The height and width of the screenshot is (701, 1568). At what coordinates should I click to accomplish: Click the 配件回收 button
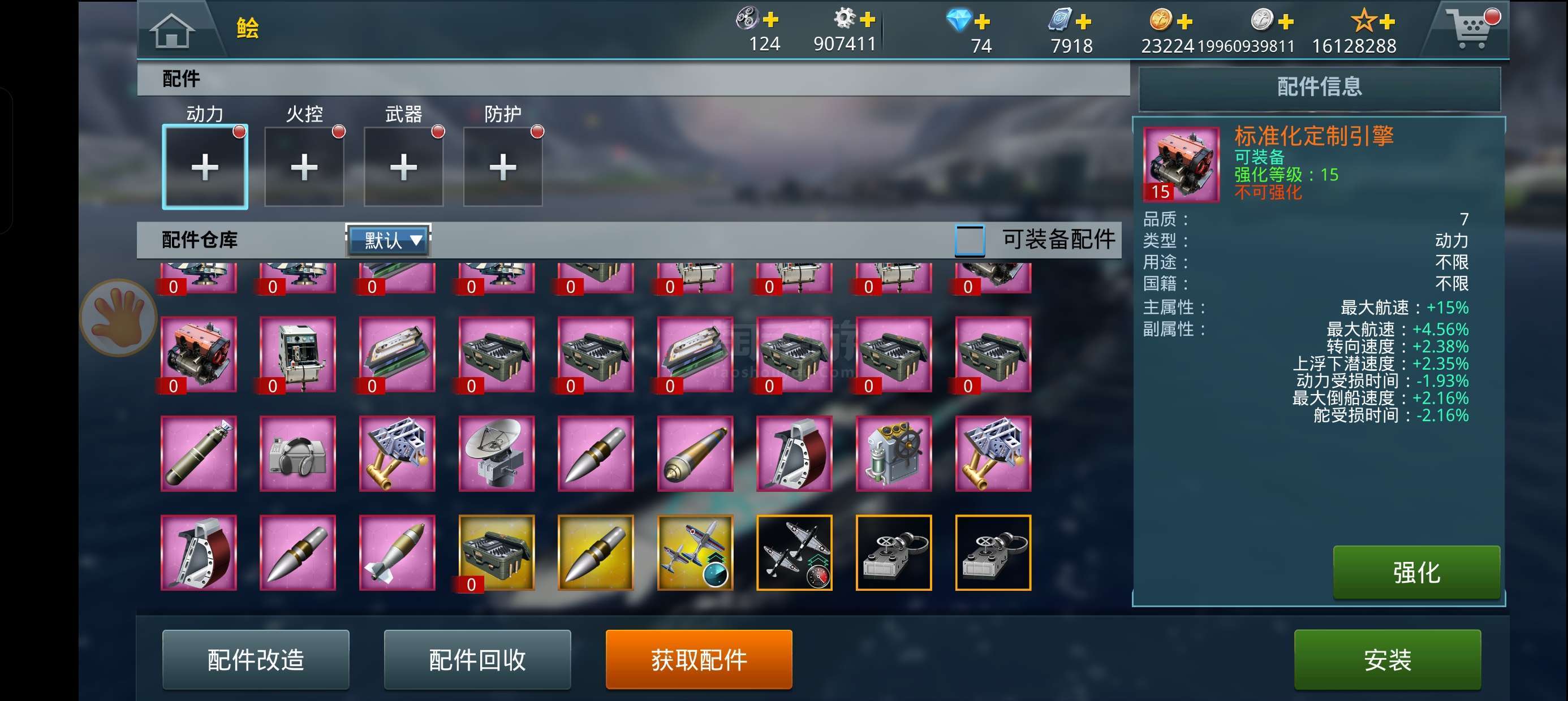pyautogui.click(x=477, y=660)
